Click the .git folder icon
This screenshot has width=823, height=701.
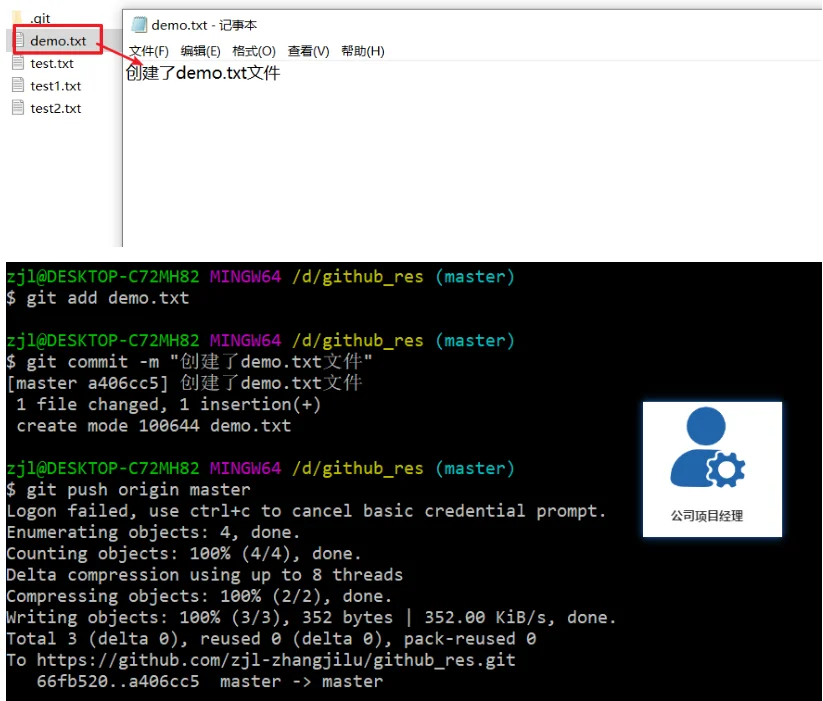point(17,18)
